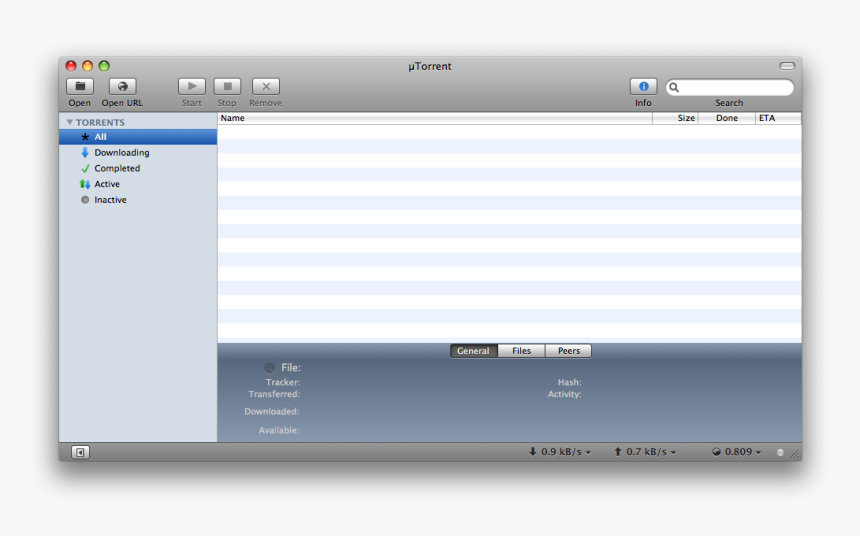This screenshot has height=536, width=860.
Task: Sort torrents by Done column
Action: [x=727, y=118]
